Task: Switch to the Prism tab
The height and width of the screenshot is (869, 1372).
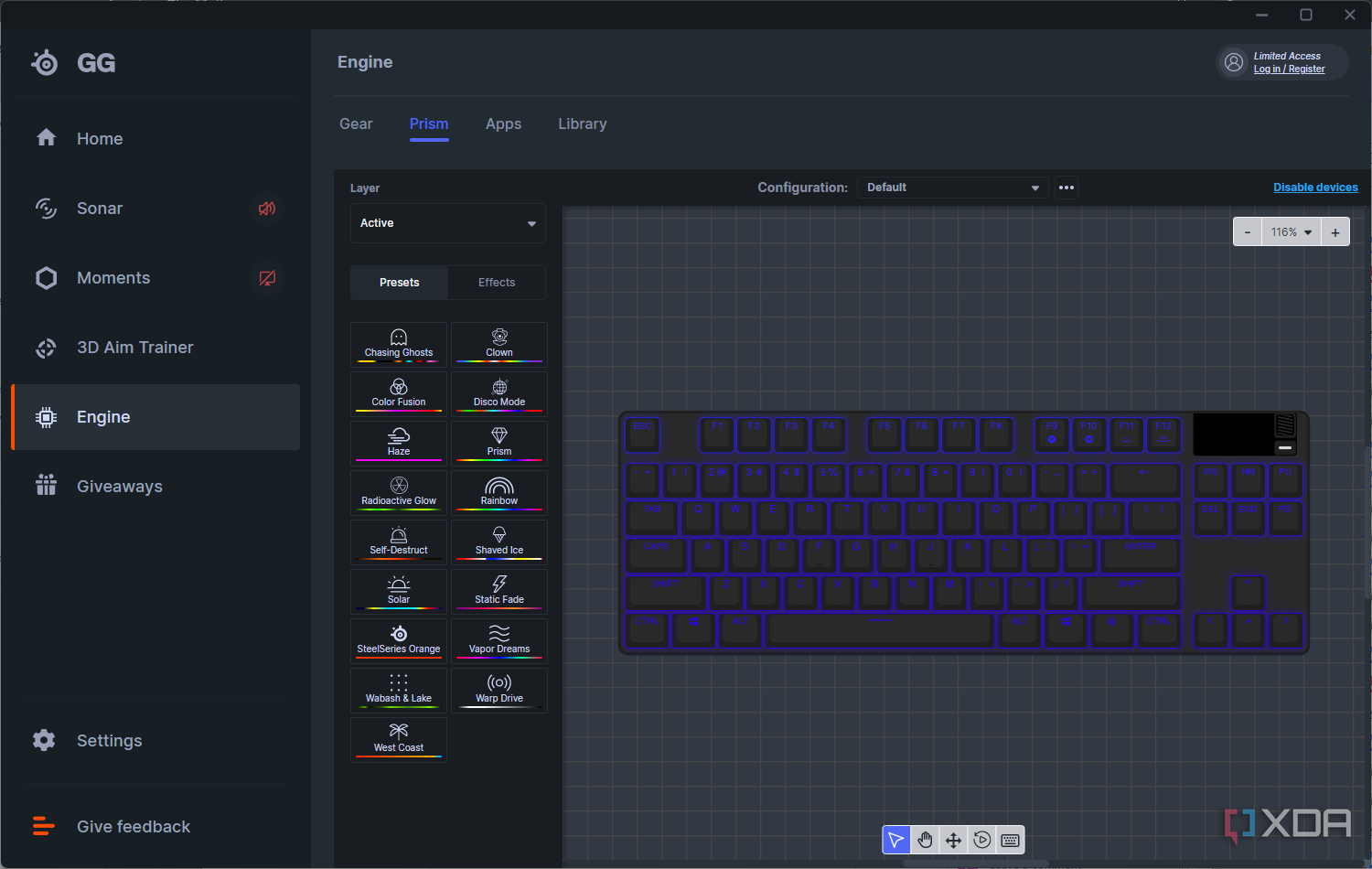Action: (429, 123)
